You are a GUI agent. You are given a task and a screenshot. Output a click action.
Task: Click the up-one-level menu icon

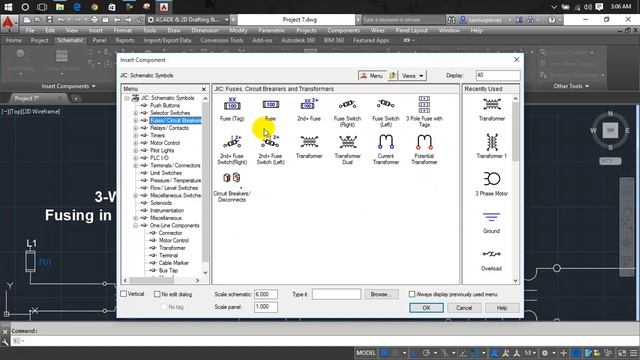tap(392, 76)
